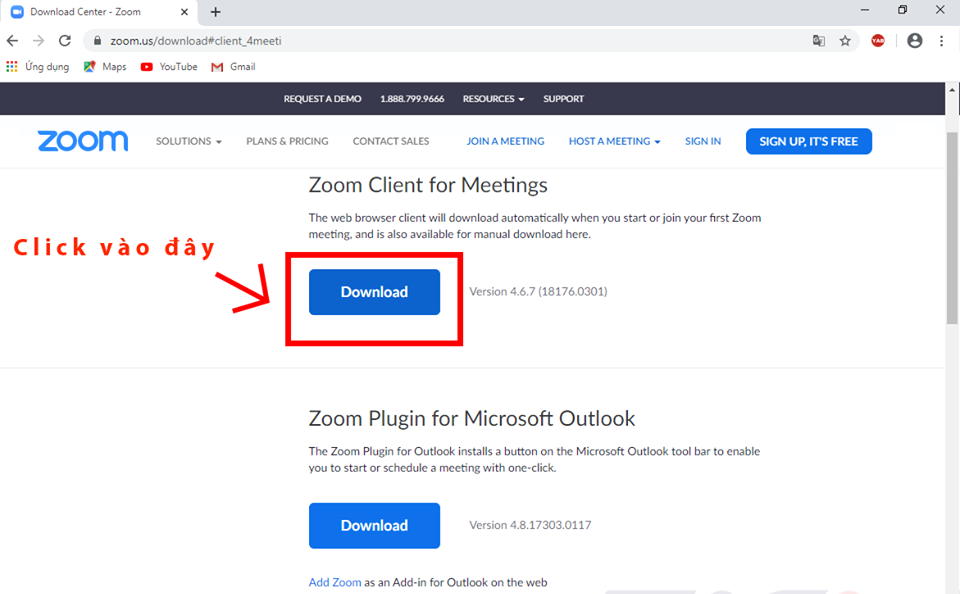Open a new browser tab
Viewport: 960px width, 594px height.
coord(216,12)
